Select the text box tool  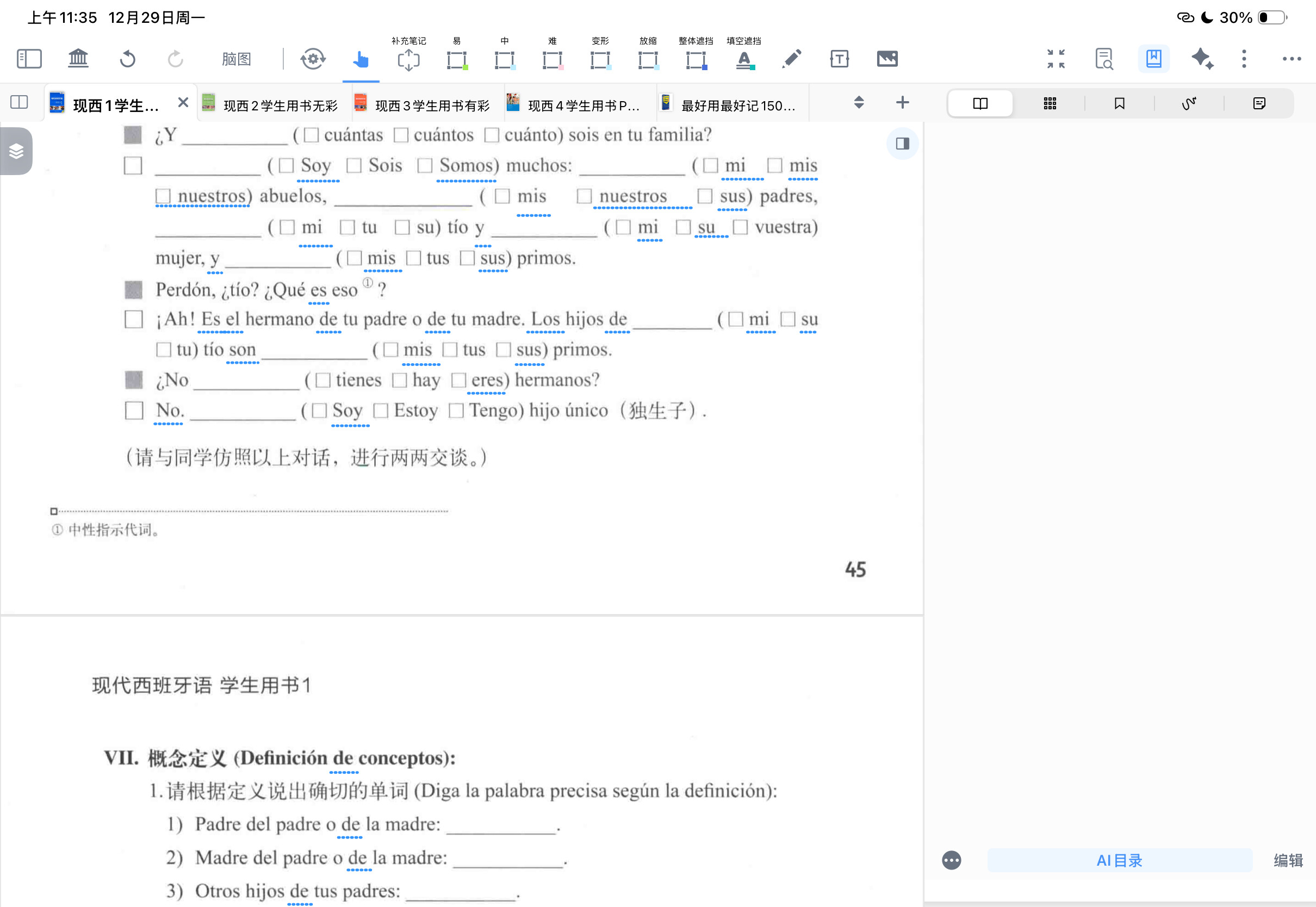pyautogui.click(x=839, y=59)
